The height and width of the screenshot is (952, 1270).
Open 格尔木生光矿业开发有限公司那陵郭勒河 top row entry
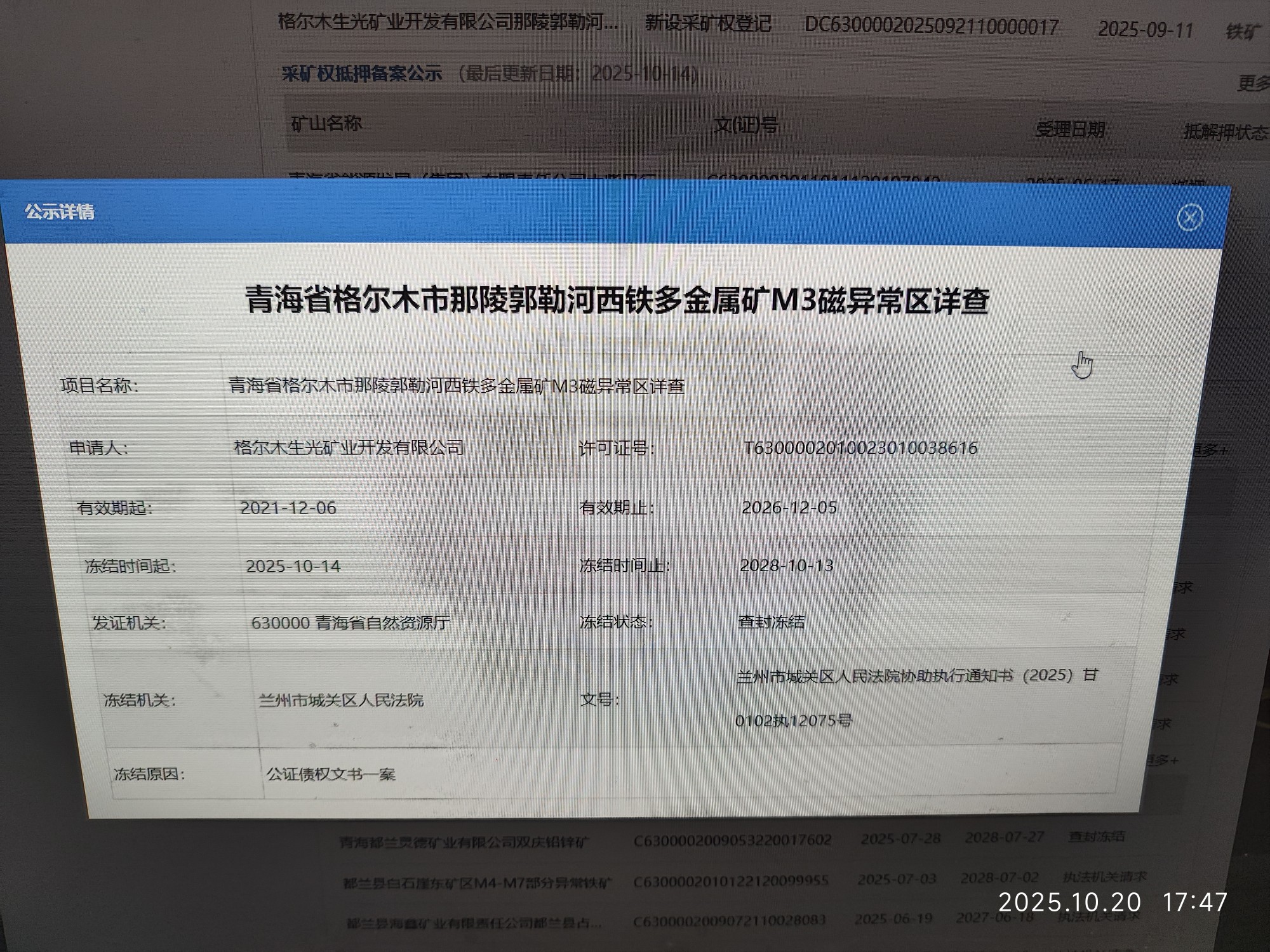[x=447, y=22]
